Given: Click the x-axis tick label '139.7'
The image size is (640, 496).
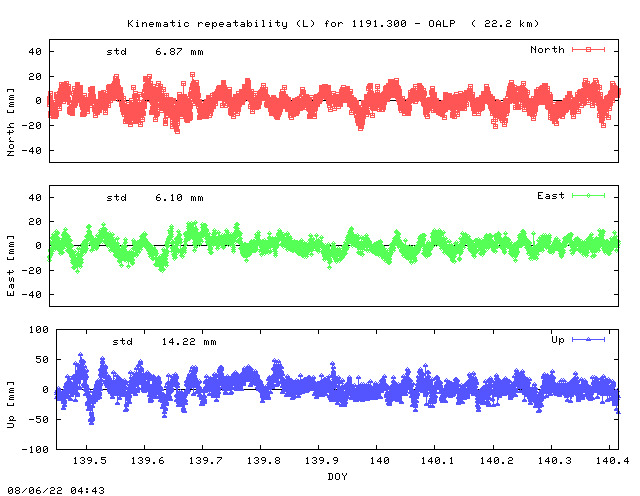Looking at the screenshot, I should click(205, 461).
